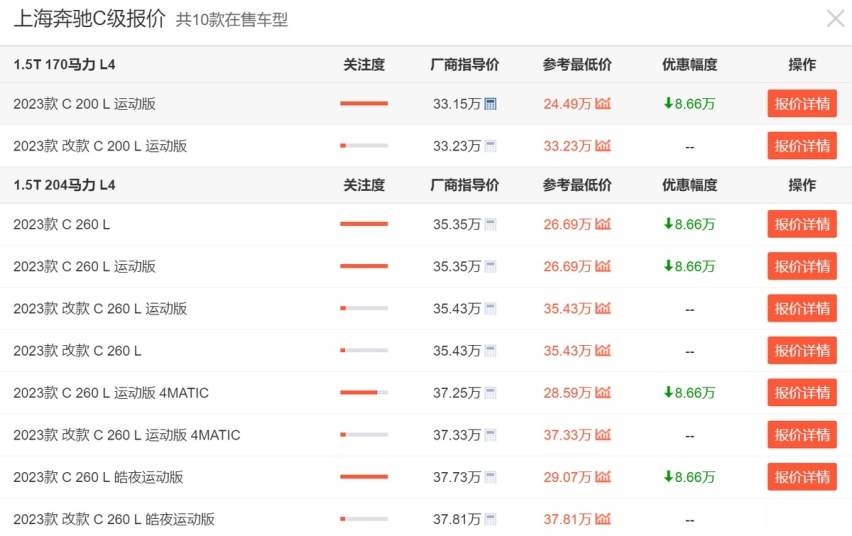Open trend chart in 2023款 改款 C 260 L row
Screen dimensions: 852x536
(x=603, y=350)
